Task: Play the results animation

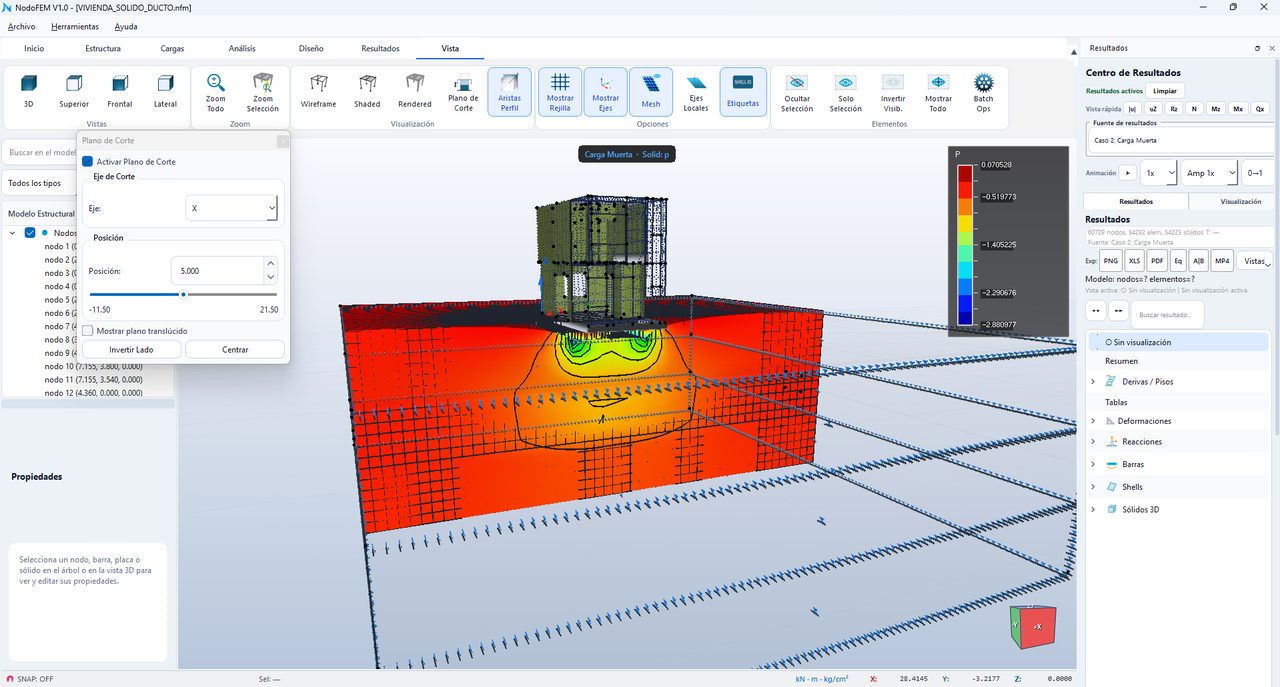Action: (x=1127, y=173)
